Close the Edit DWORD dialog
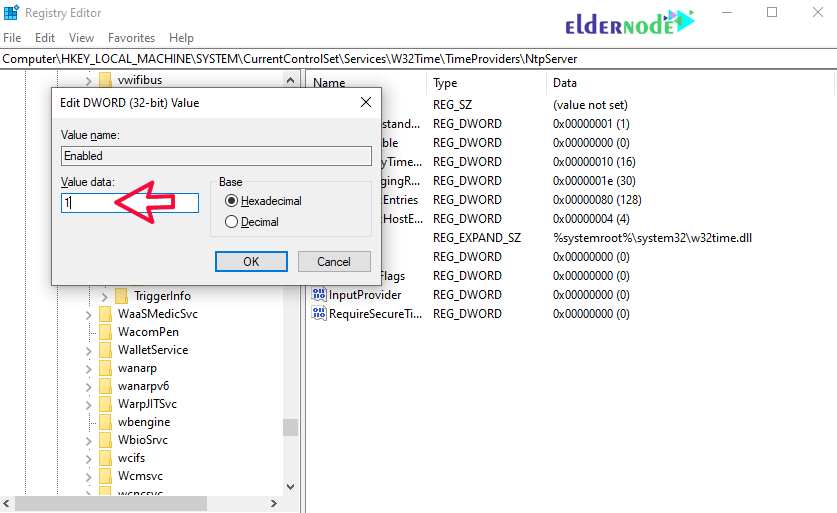Image resolution: width=837 pixels, height=513 pixels. [363, 102]
